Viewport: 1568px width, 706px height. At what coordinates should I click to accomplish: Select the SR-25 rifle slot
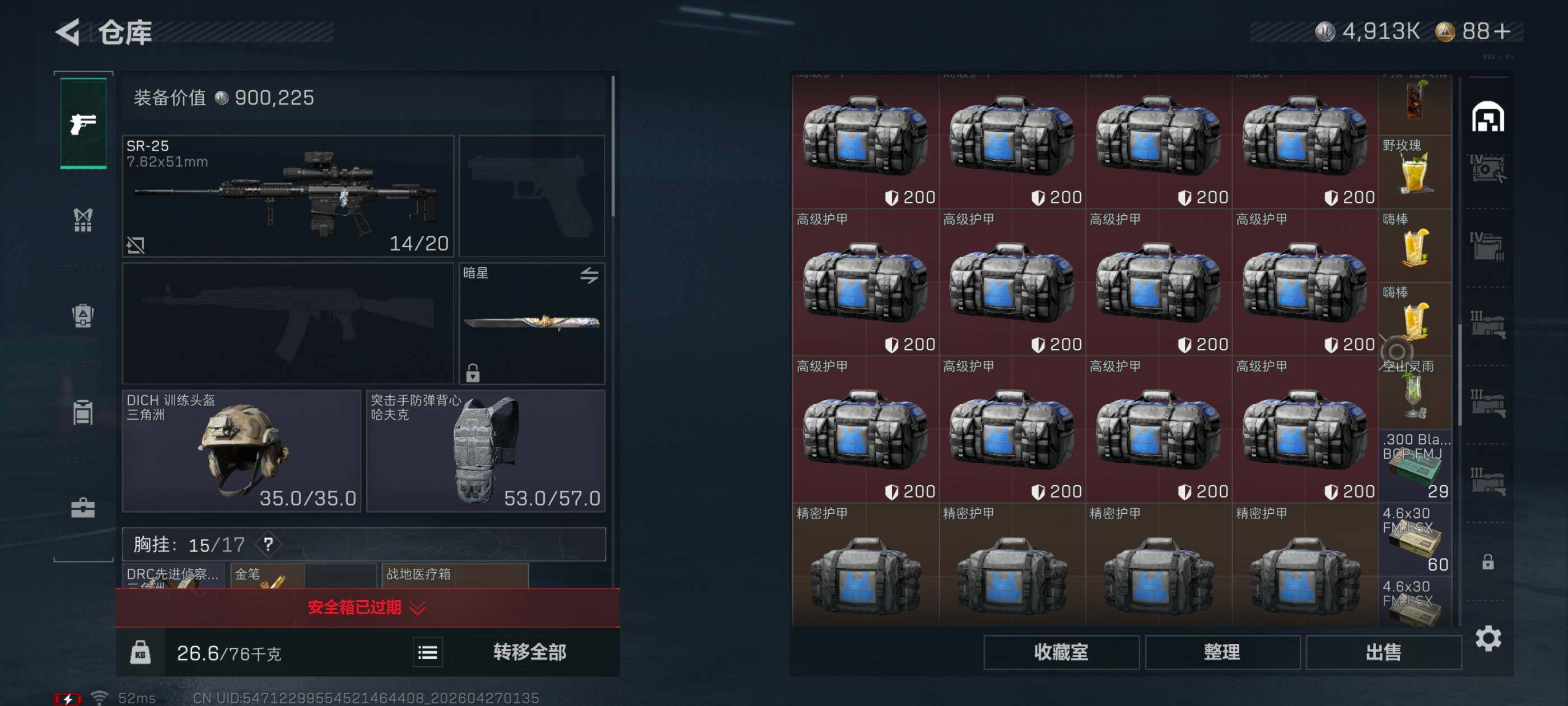[288, 196]
